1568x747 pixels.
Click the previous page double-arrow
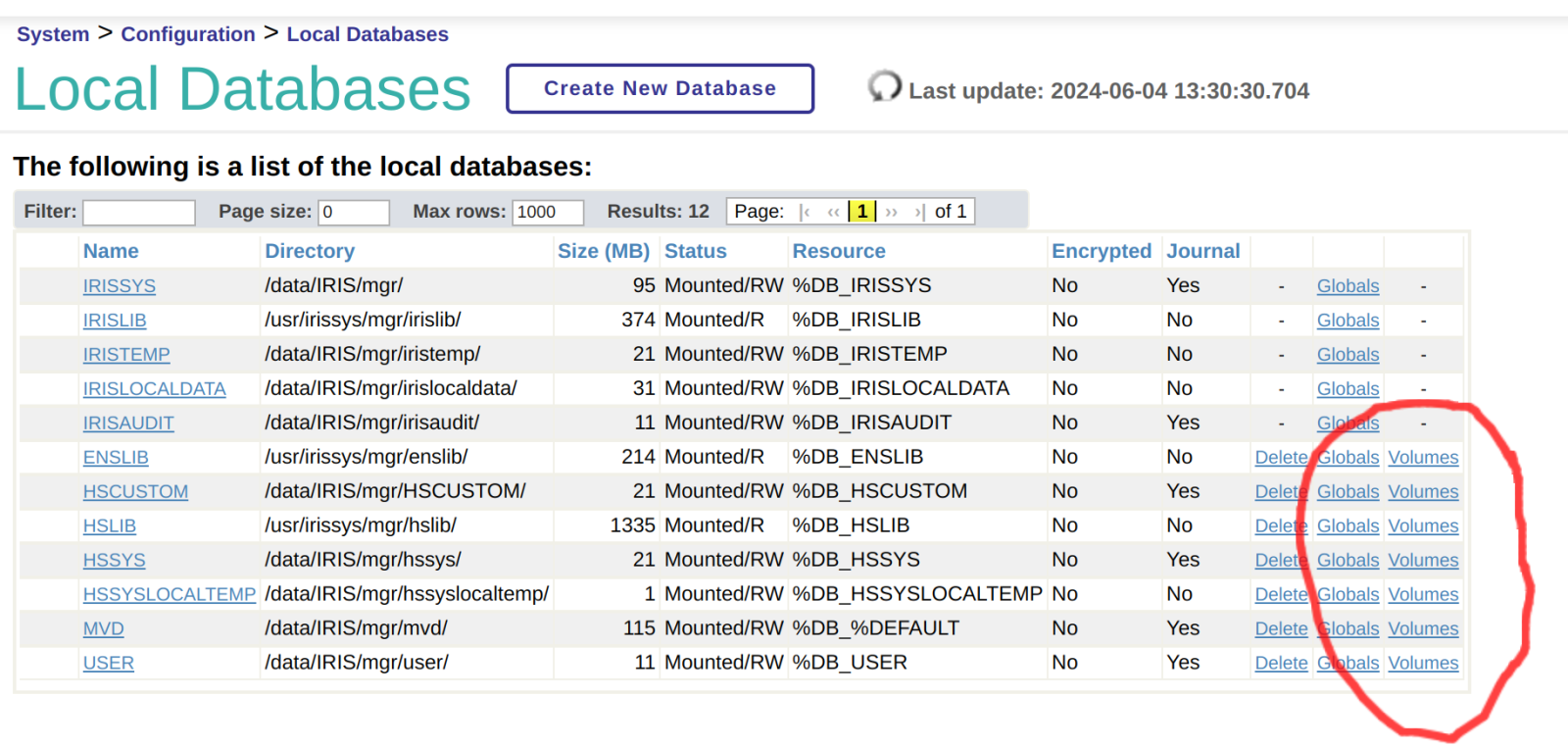[833, 212]
